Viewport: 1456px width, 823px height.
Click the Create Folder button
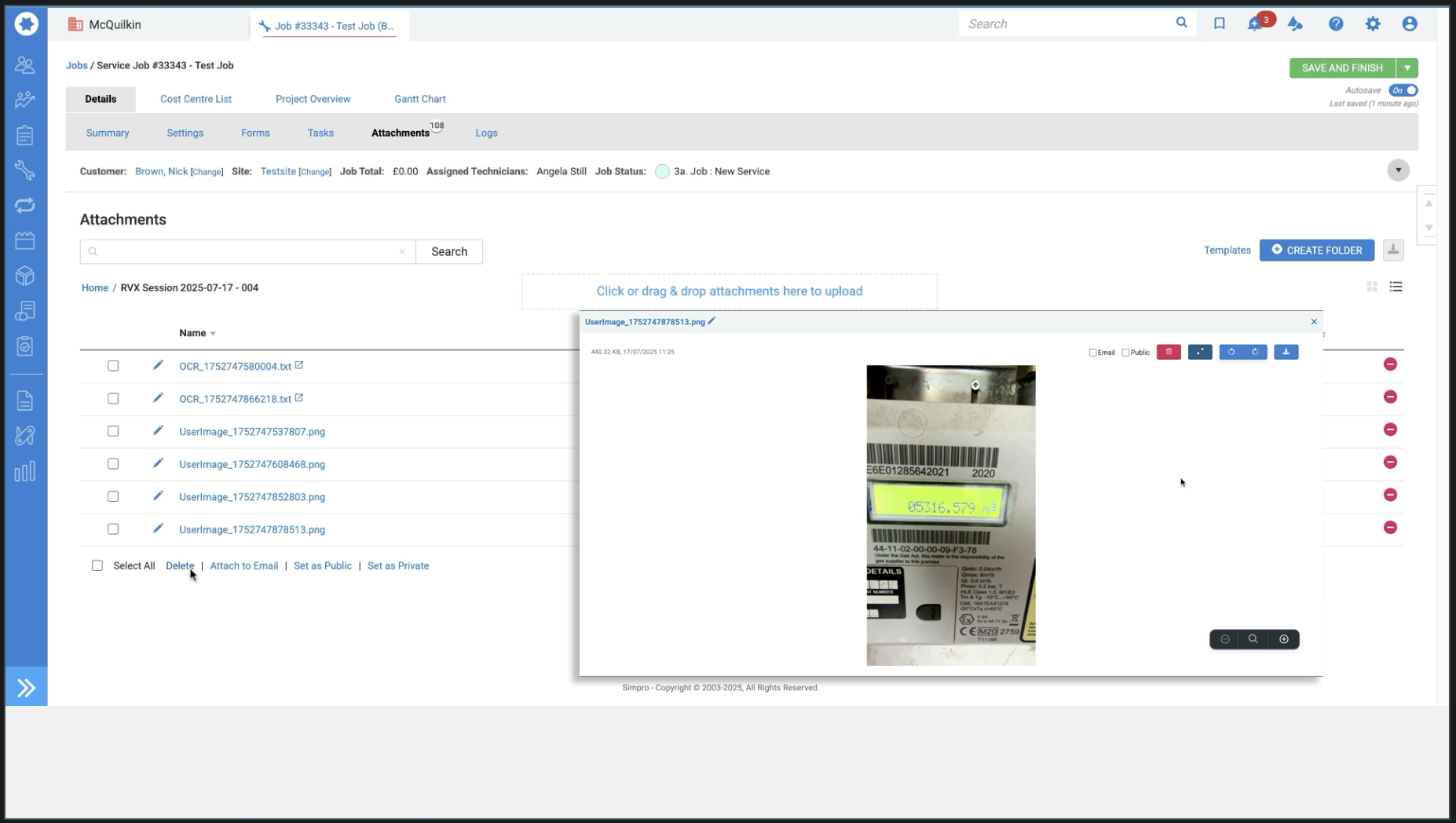pyautogui.click(x=1316, y=251)
